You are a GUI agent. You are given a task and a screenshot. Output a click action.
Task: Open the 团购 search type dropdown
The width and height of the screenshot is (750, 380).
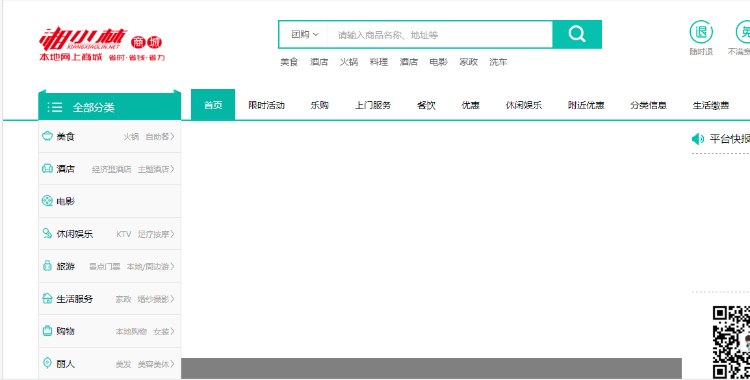305,34
